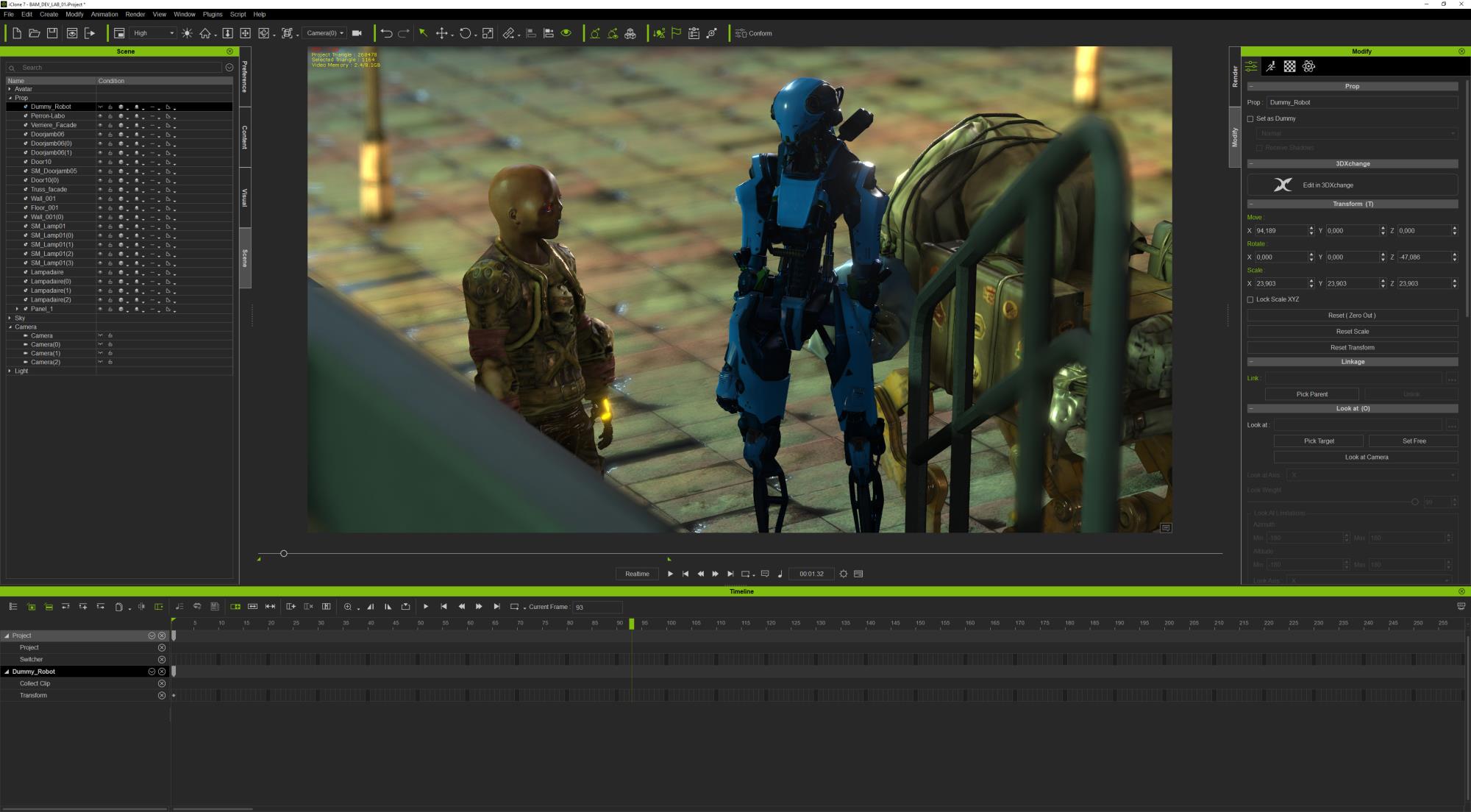Remove the Collect Clip track
This screenshot has width=1471, height=812.
162,683
